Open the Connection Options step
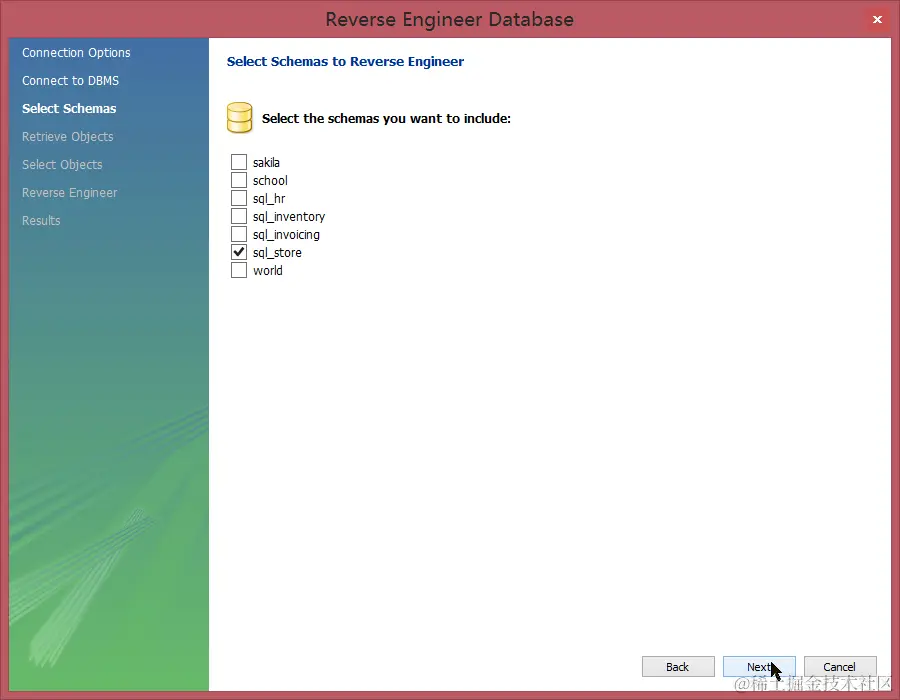The width and height of the screenshot is (900, 700). 76,53
